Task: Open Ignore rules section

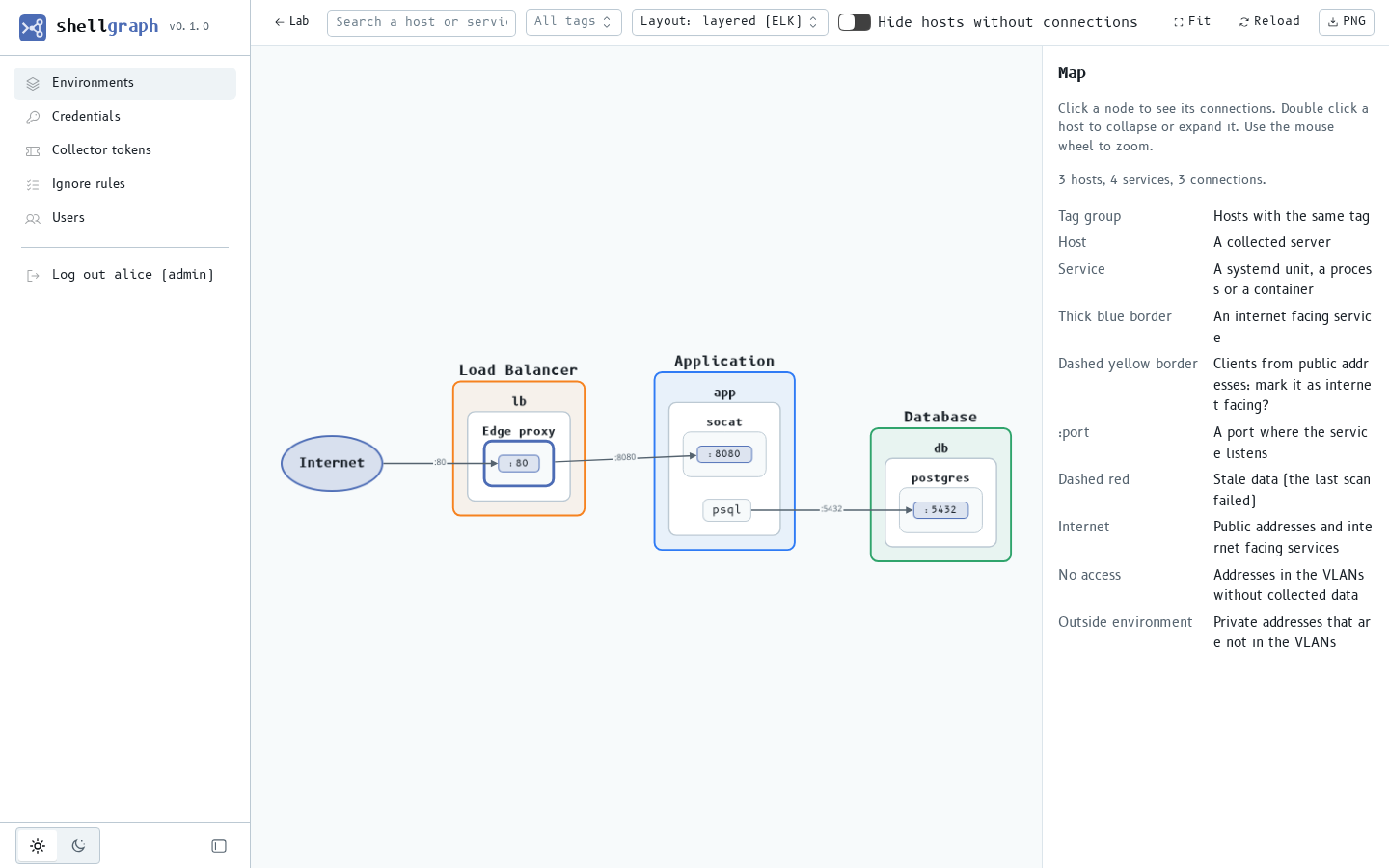Action: click(124, 184)
